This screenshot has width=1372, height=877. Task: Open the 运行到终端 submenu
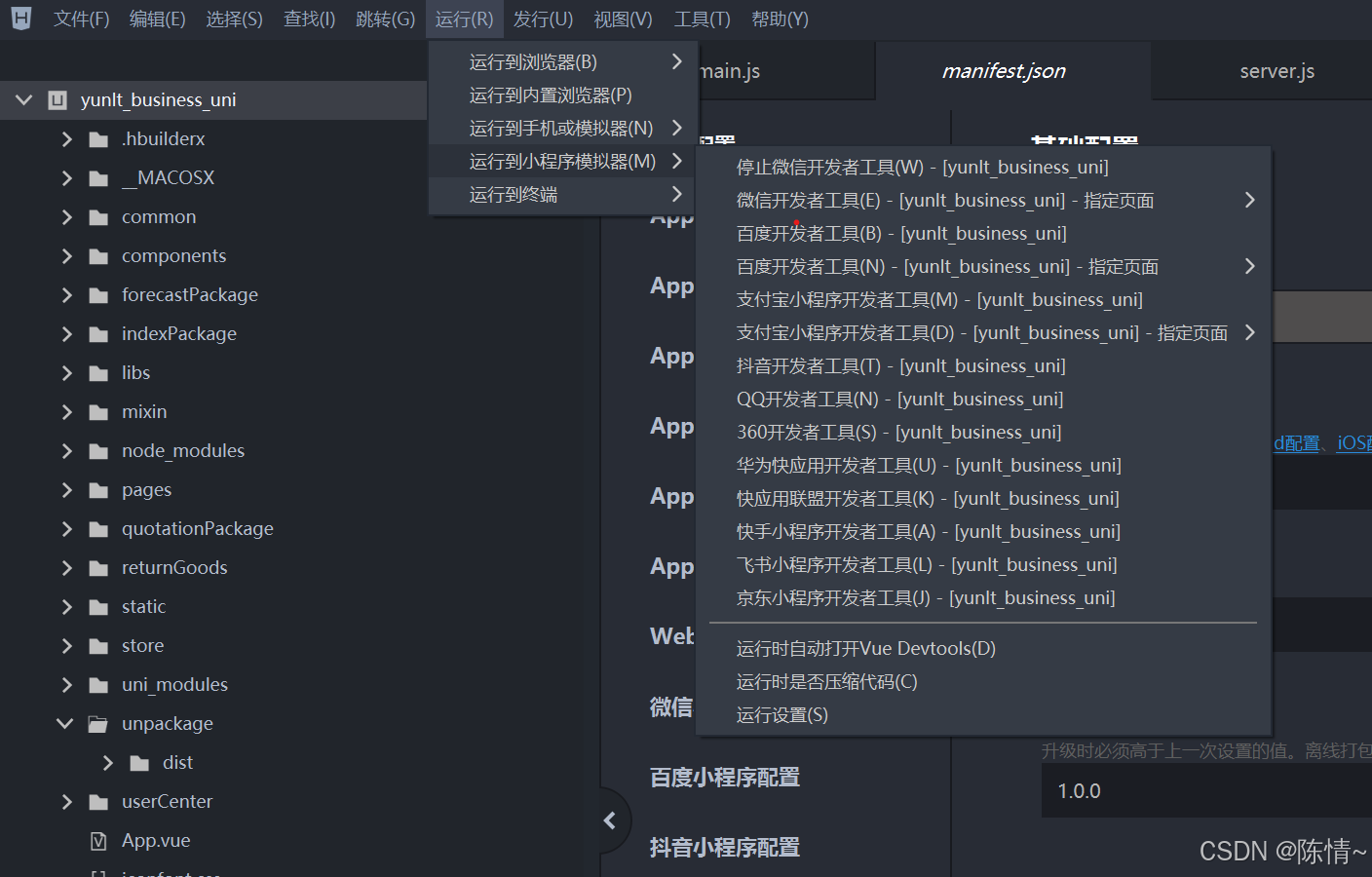click(x=564, y=195)
